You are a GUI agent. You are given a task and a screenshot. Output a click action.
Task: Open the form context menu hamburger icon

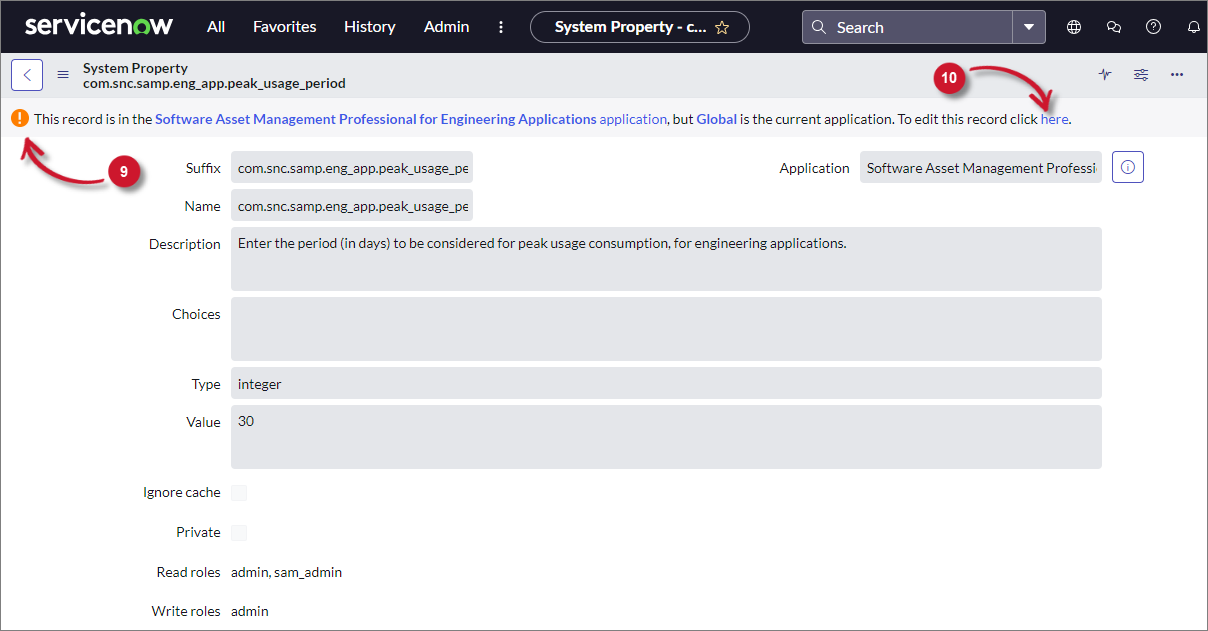point(63,75)
